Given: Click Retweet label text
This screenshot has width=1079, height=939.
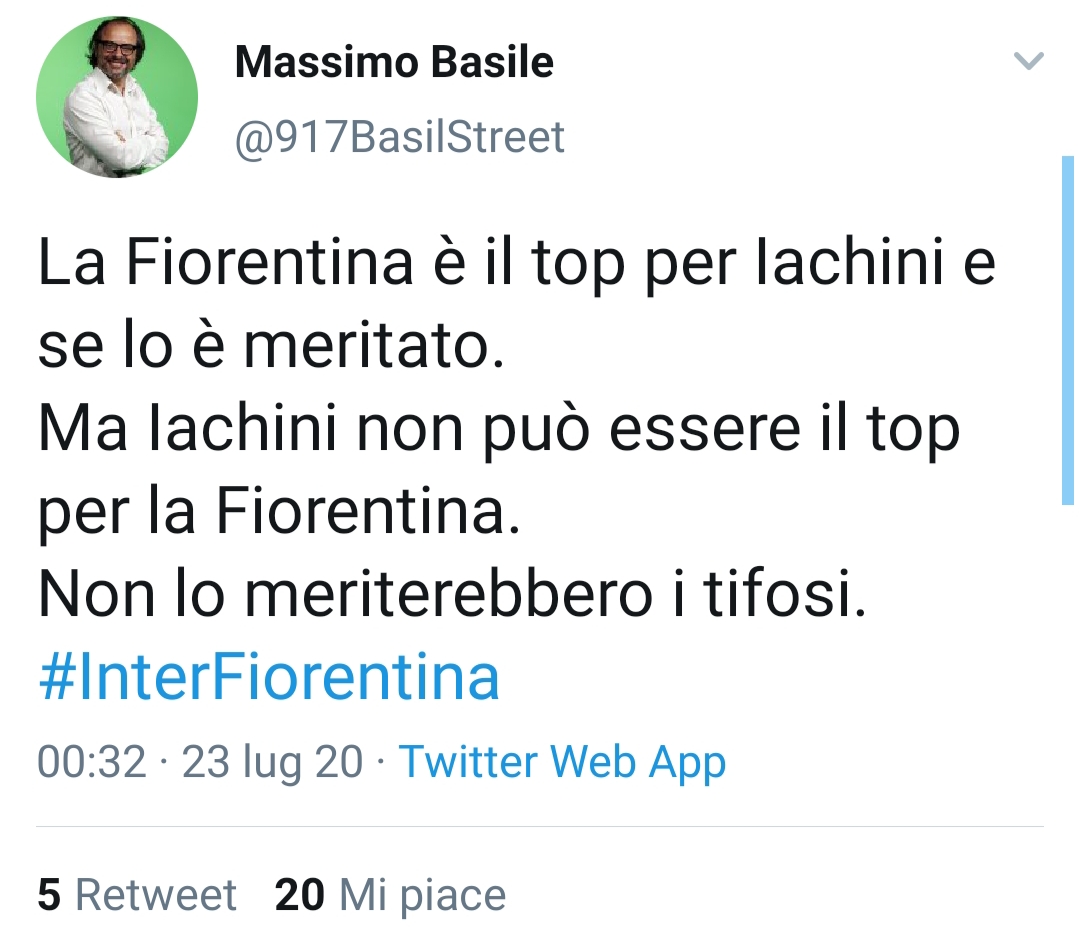Looking at the screenshot, I should point(160,894).
